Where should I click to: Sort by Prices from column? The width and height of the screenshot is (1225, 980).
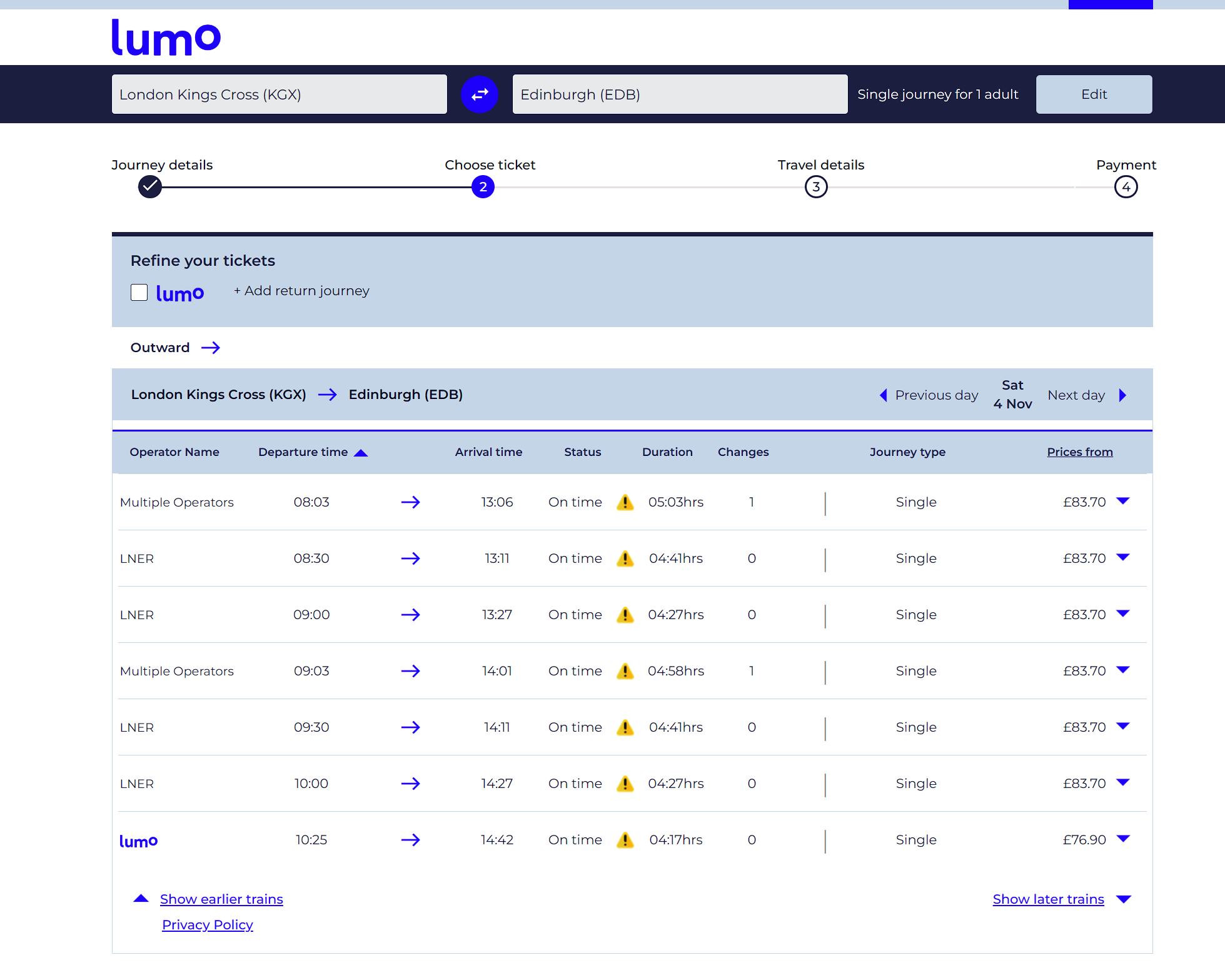tap(1080, 452)
